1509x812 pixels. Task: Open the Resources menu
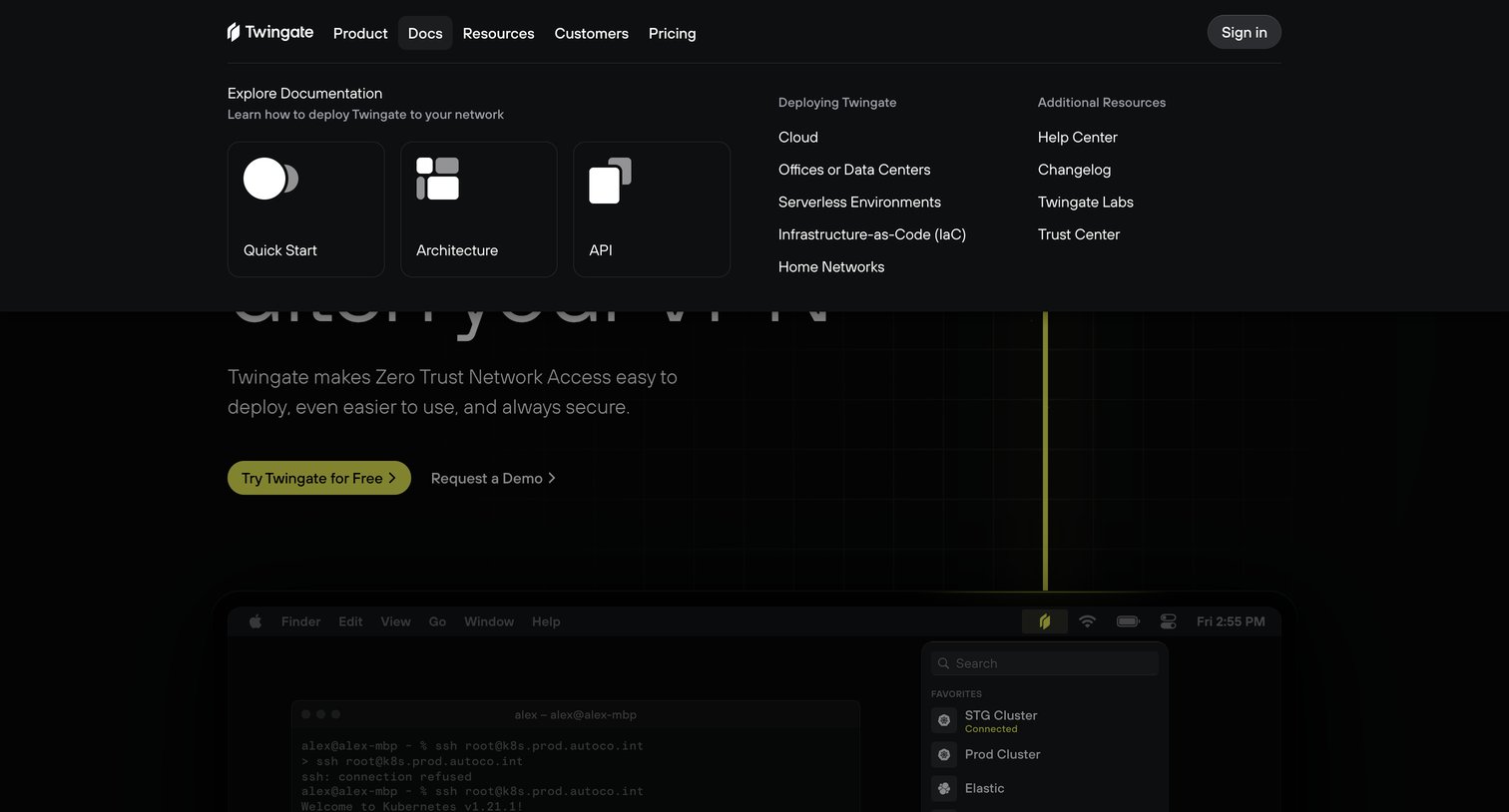(499, 33)
